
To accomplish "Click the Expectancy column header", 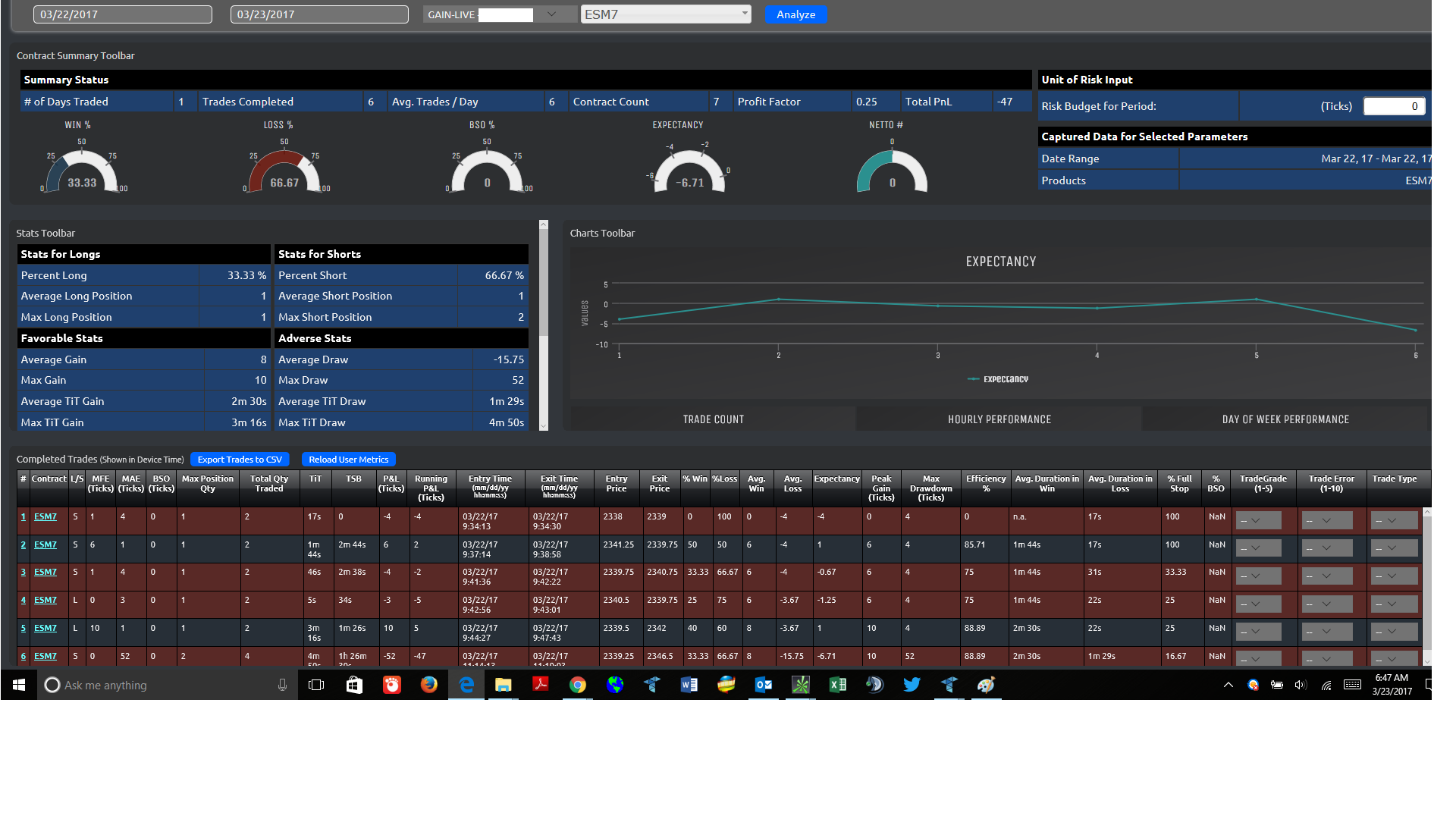I will coord(836,488).
